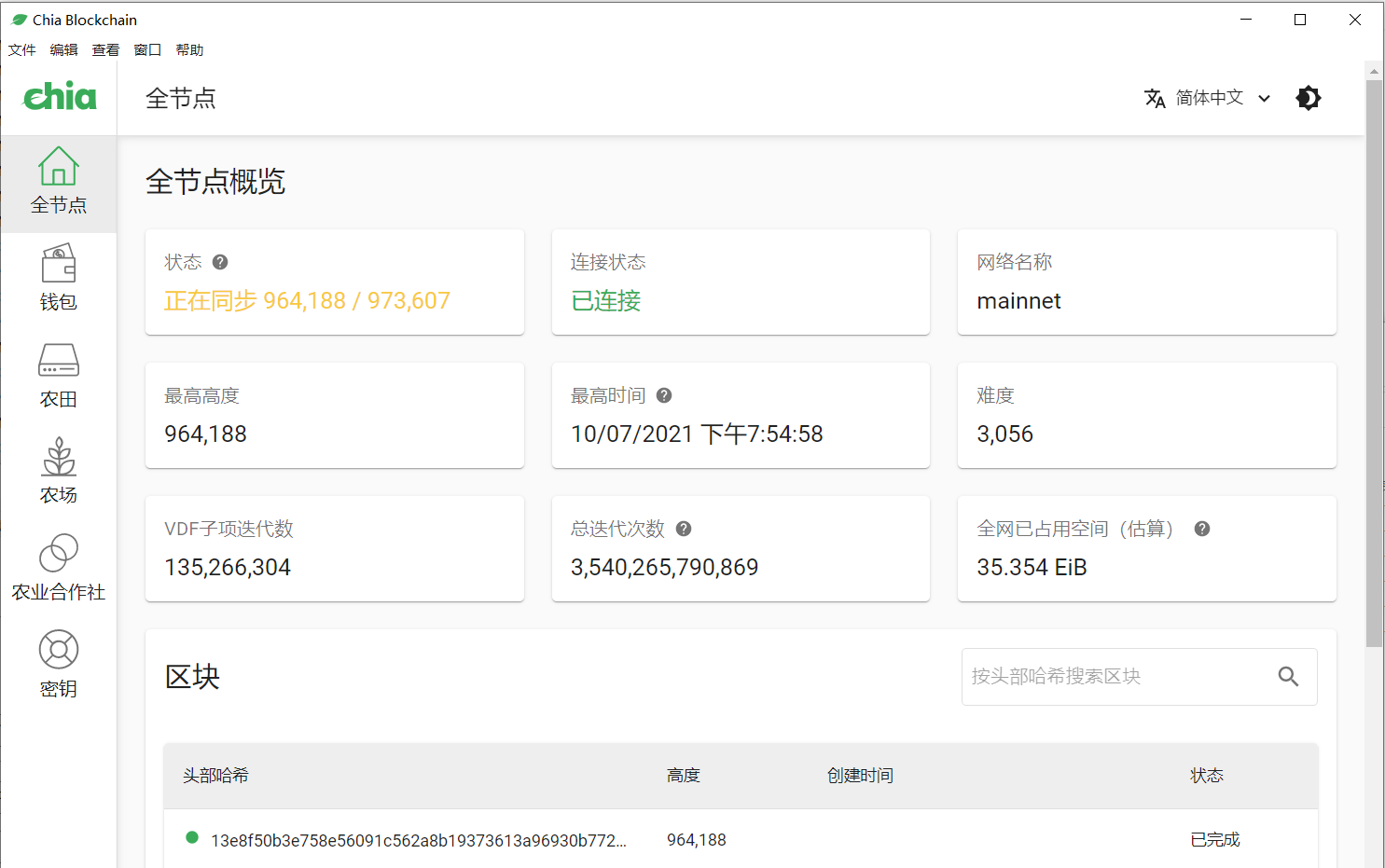Open block row 13e8f50b3e758e56091c562a8b19373613a96930b772…
The width and height of the screenshot is (1385, 868).
741,839
